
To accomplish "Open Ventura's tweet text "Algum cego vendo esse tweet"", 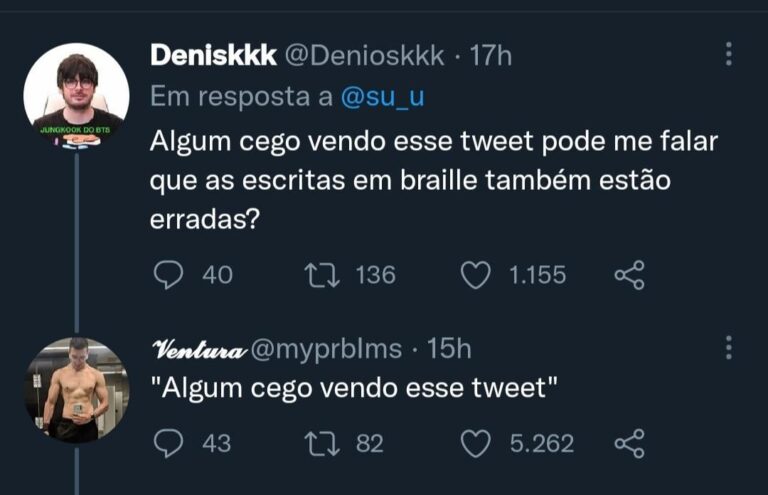I will (354, 390).
